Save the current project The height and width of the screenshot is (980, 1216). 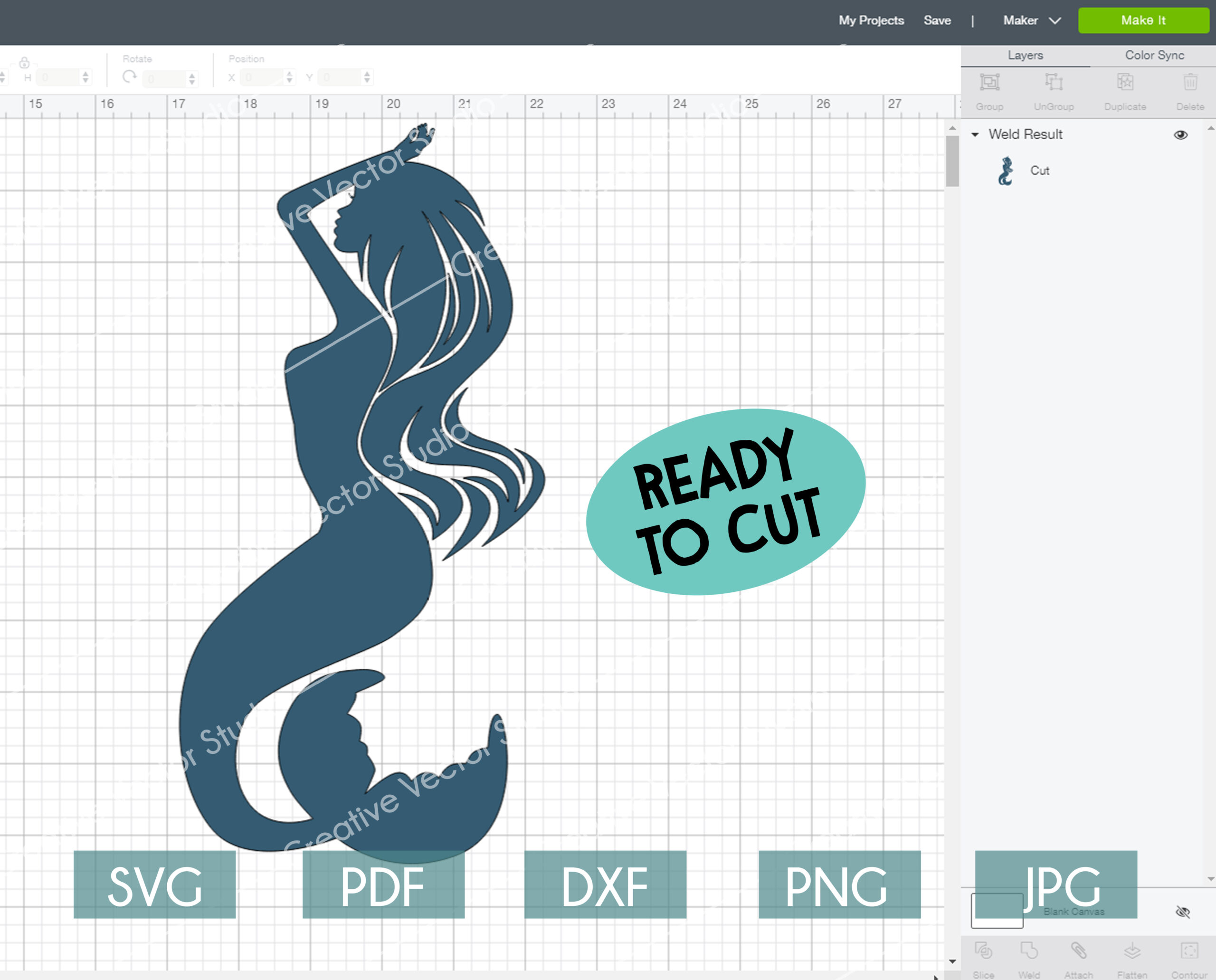tap(937, 20)
